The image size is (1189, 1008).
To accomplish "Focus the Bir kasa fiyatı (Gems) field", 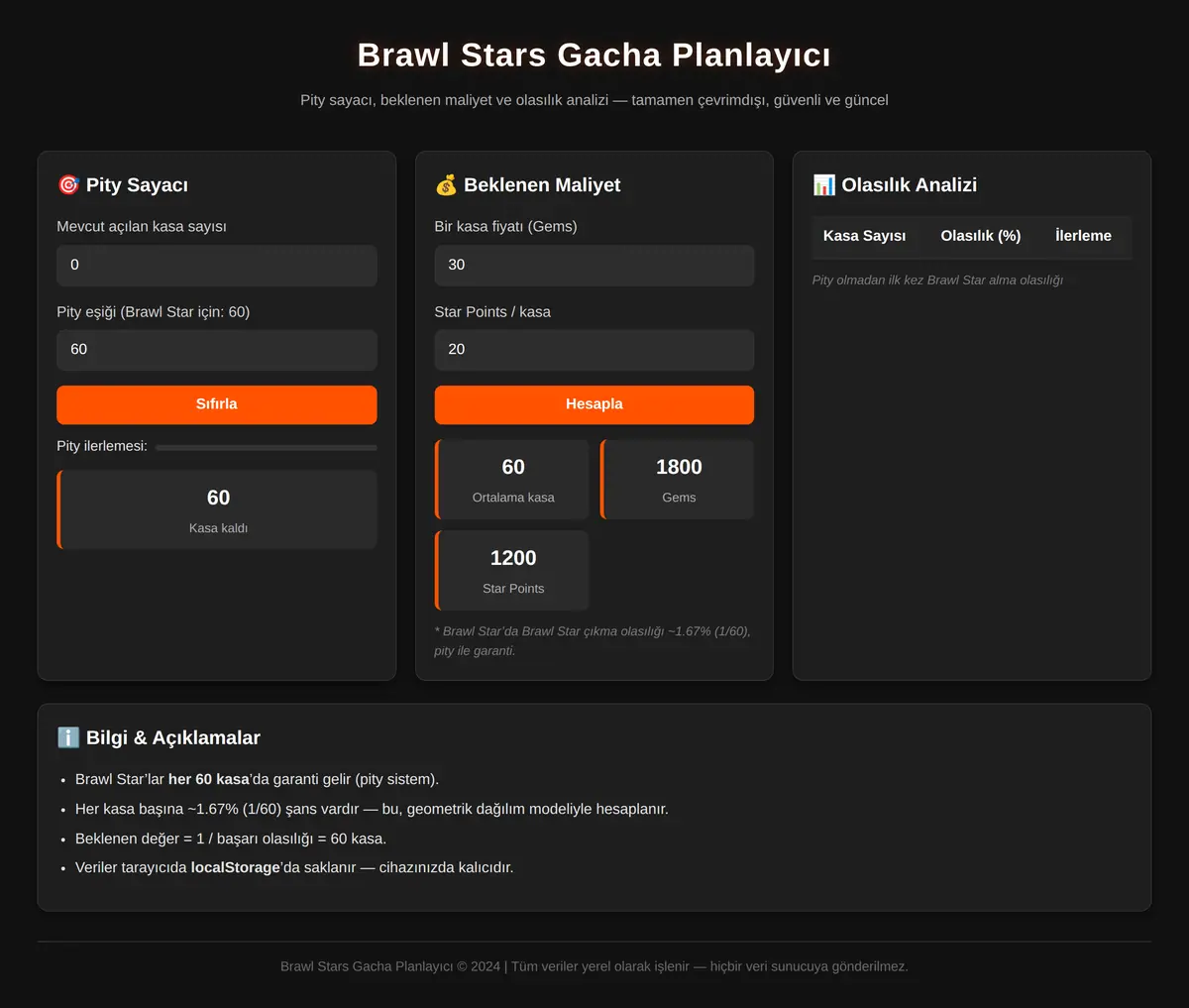I will [x=594, y=266].
